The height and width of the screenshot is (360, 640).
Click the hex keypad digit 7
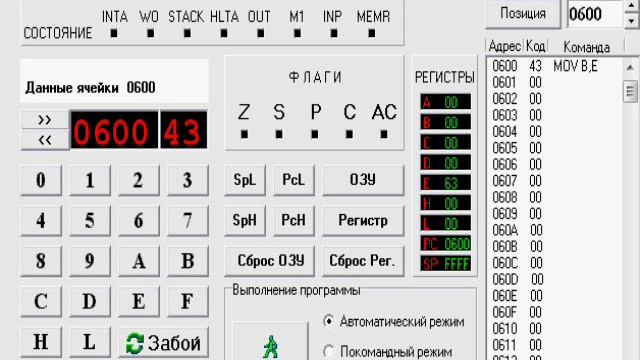point(187,220)
